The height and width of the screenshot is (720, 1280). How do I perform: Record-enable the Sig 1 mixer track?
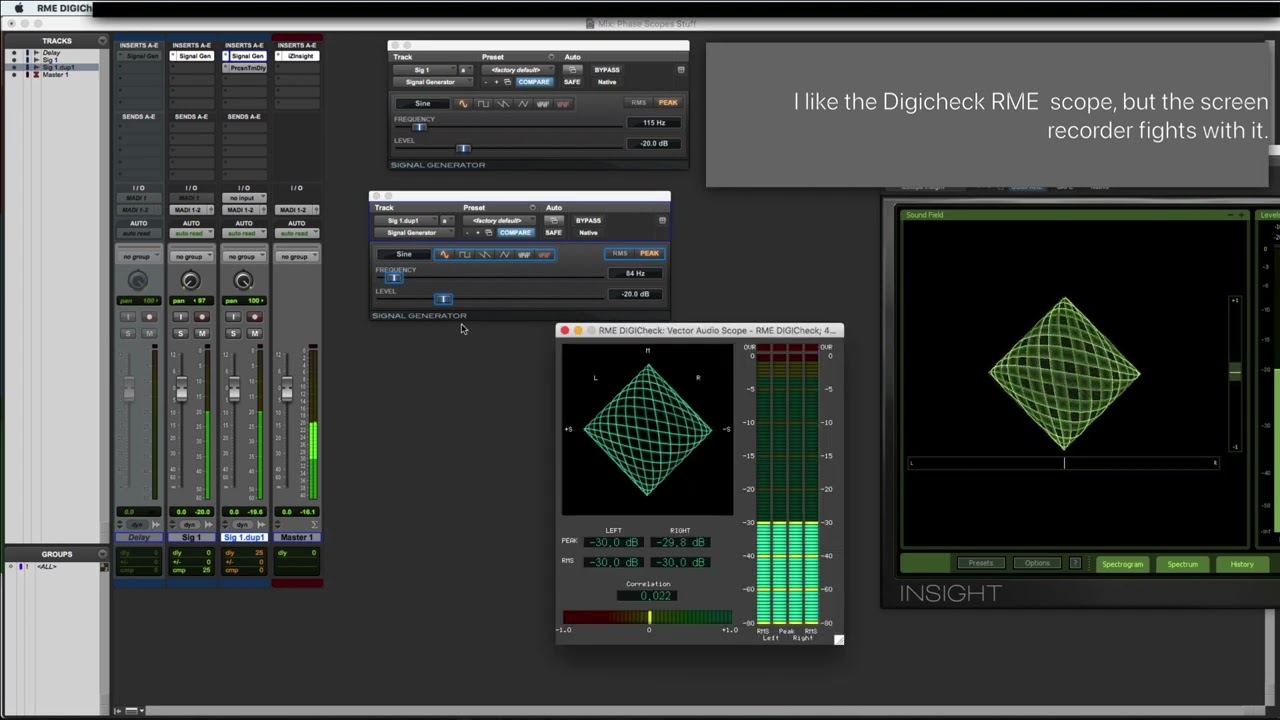(202, 316)
